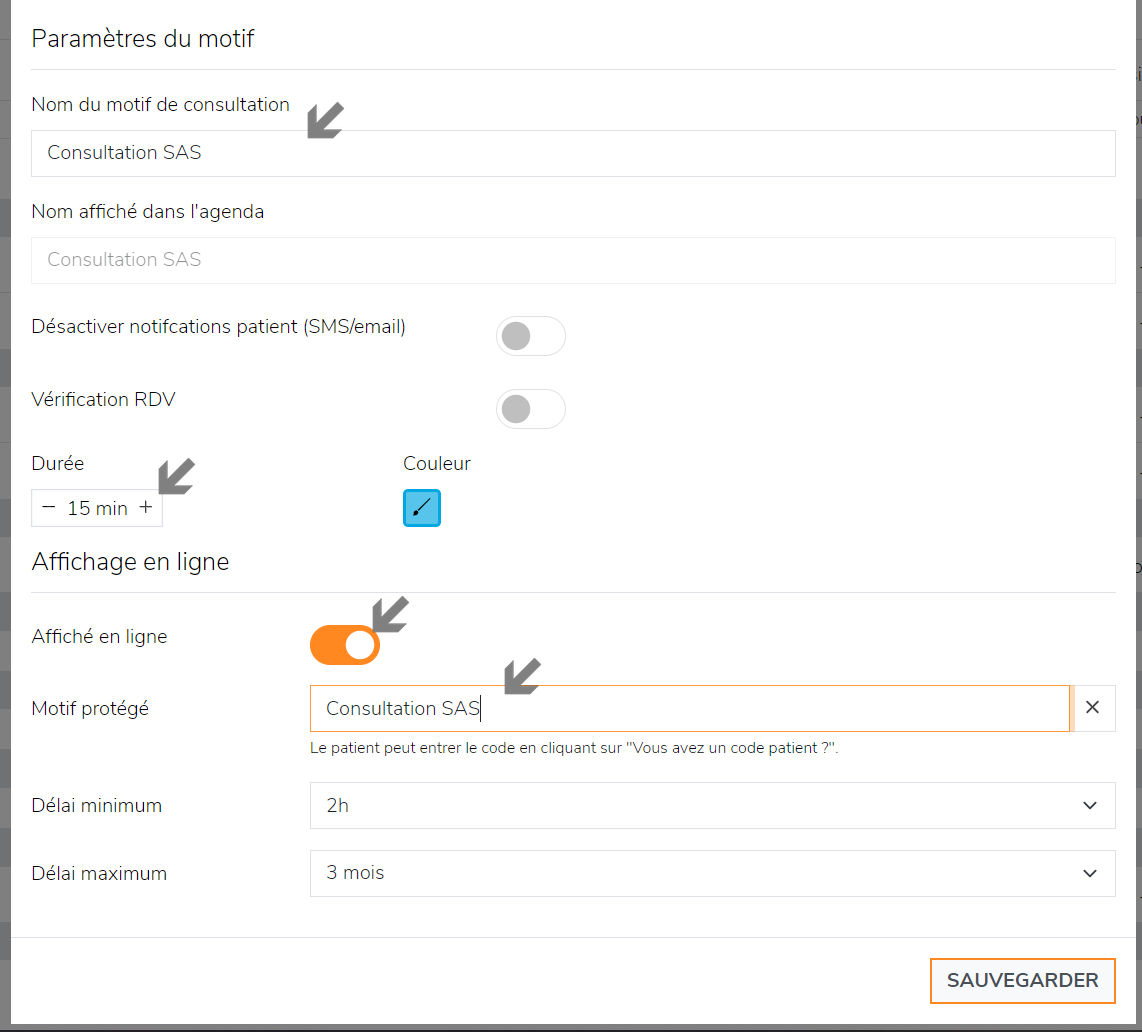Open the Délai minimum dropdown showing 2h

[712, 805]
